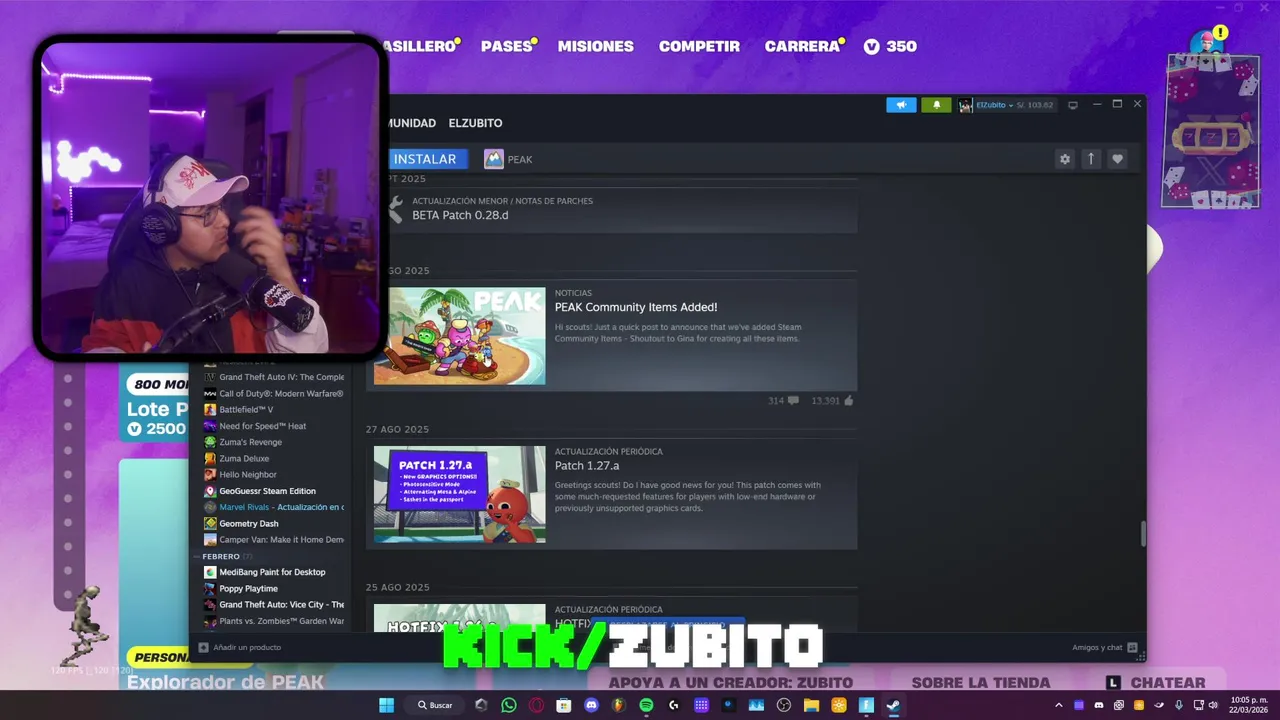Open the Patch 1.27.a thumbnail
1280x720 pixels.
460,494
